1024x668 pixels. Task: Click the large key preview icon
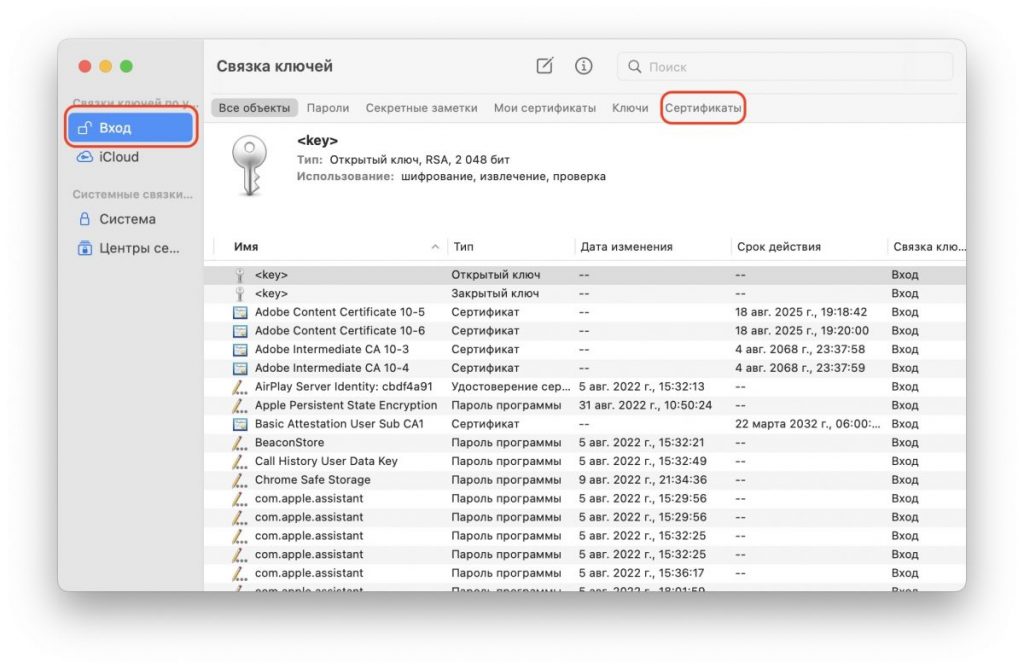coord(249,165)
